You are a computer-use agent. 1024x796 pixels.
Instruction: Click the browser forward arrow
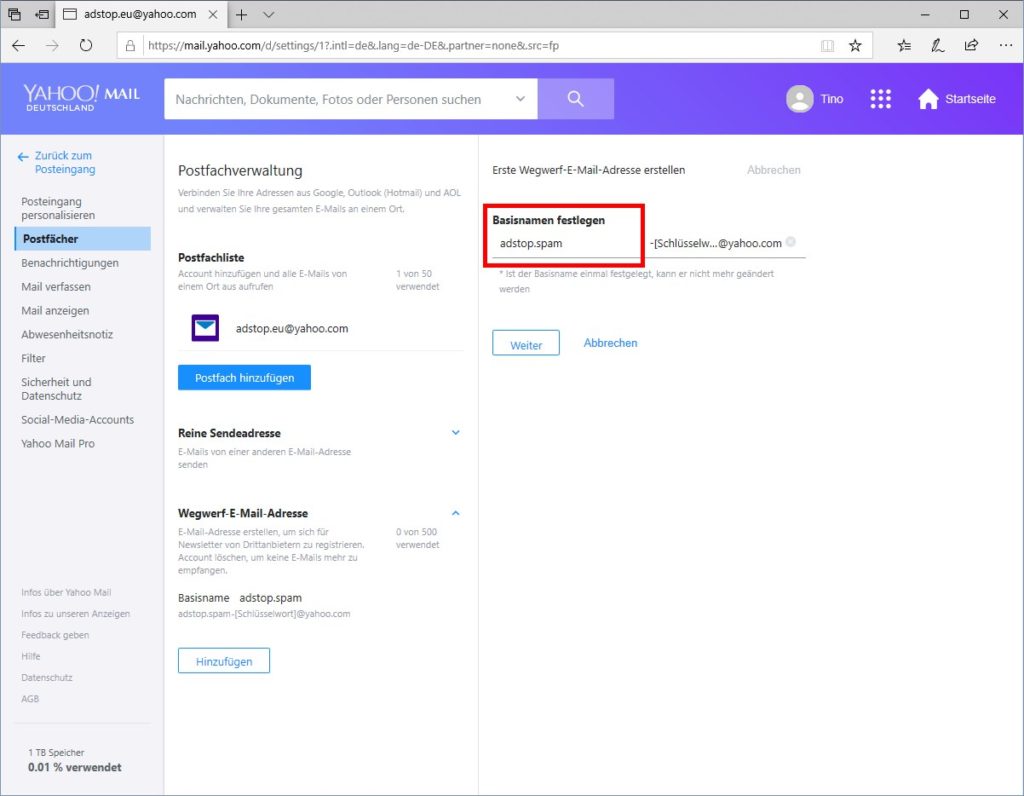(52, 45)
